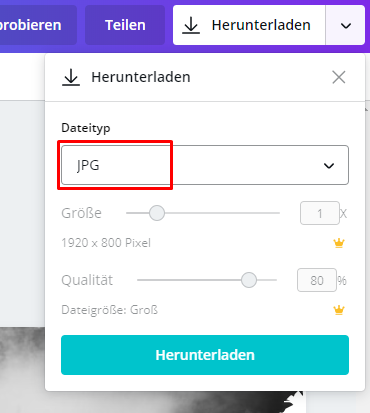The width and height of the screenshot is (370, 413).
Task: Click the Teilen button in the top bar
Action: coord(125,25)
